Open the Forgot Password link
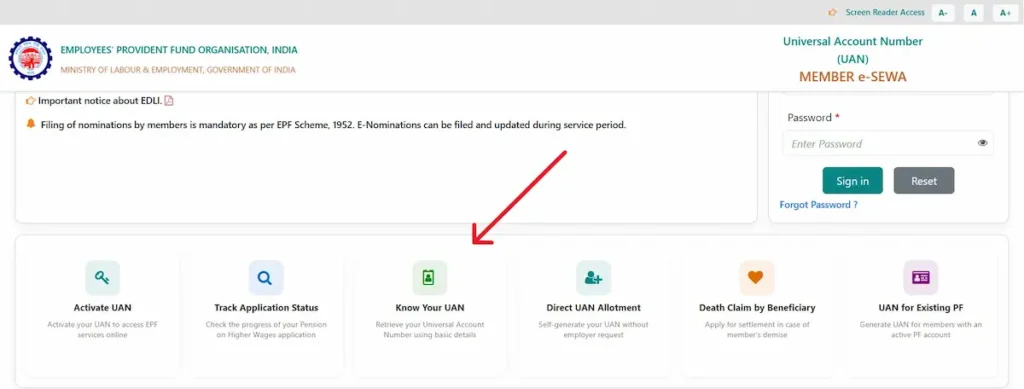This screenshot has width=1024, height=389. click(x=818, y=205)
